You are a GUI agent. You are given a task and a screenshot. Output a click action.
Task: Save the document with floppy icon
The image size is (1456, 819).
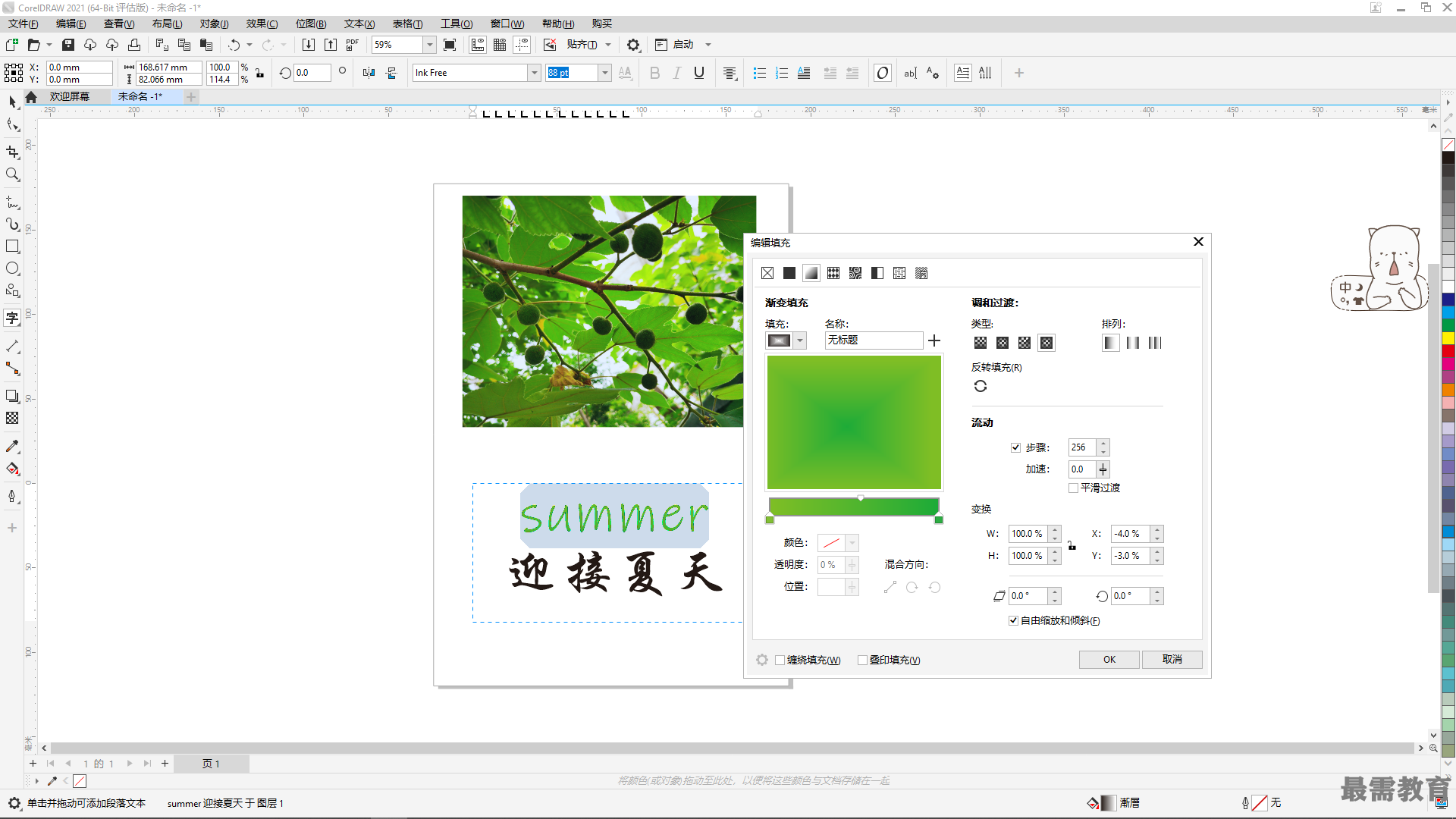point(68,45)
